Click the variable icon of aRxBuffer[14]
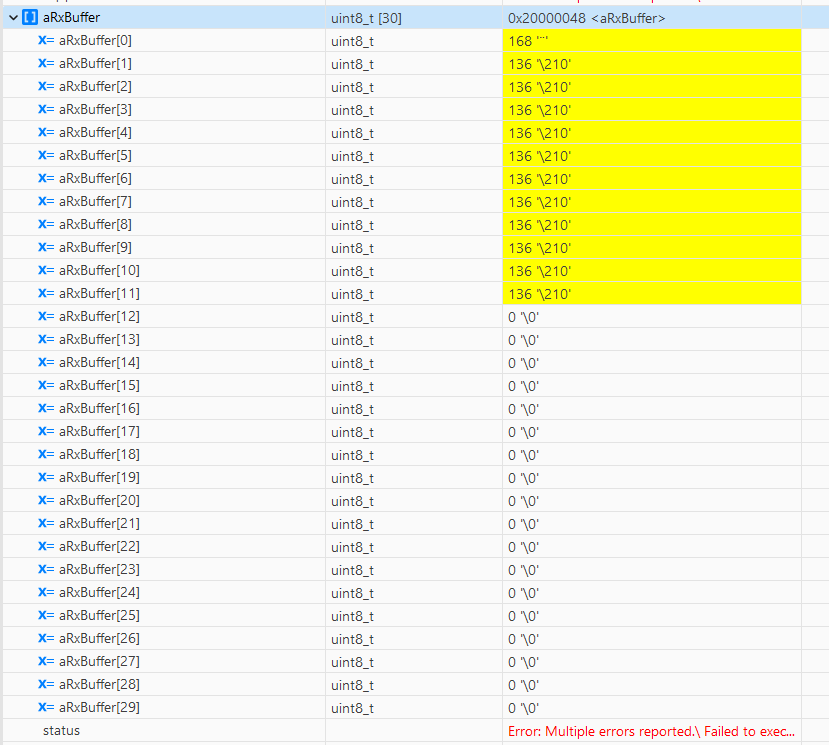The image size is (829, 745). [x=46, y=362]
